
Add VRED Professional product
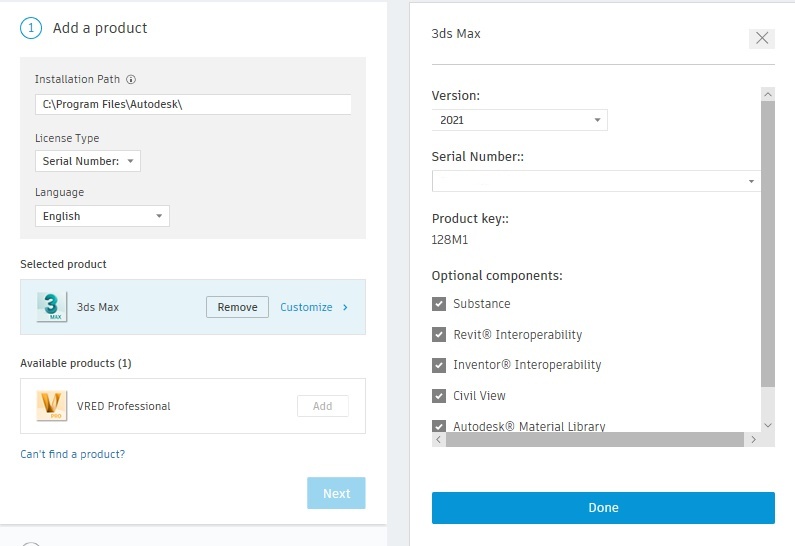tap(322, 406)
